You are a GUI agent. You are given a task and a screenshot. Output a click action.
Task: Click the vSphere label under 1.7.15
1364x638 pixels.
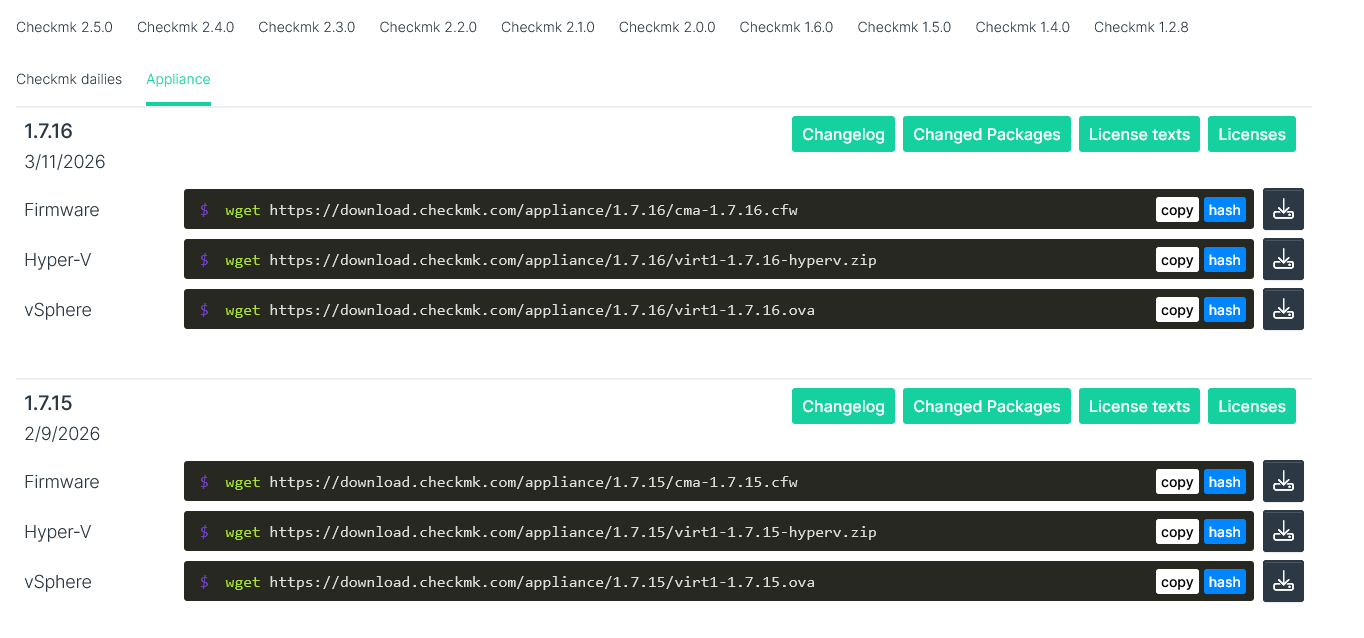coord(58,582)
